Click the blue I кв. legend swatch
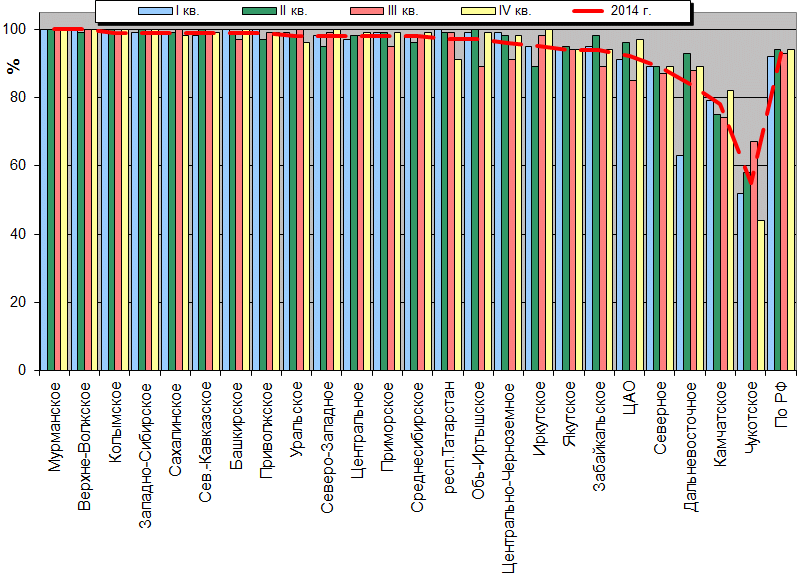Screen dimensions: 801x574 (x=155, y=11)
